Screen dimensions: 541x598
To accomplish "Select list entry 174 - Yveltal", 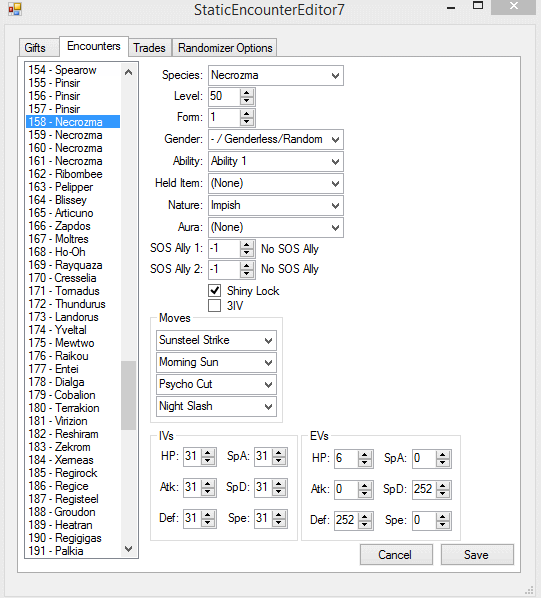I will pos(73,330).
